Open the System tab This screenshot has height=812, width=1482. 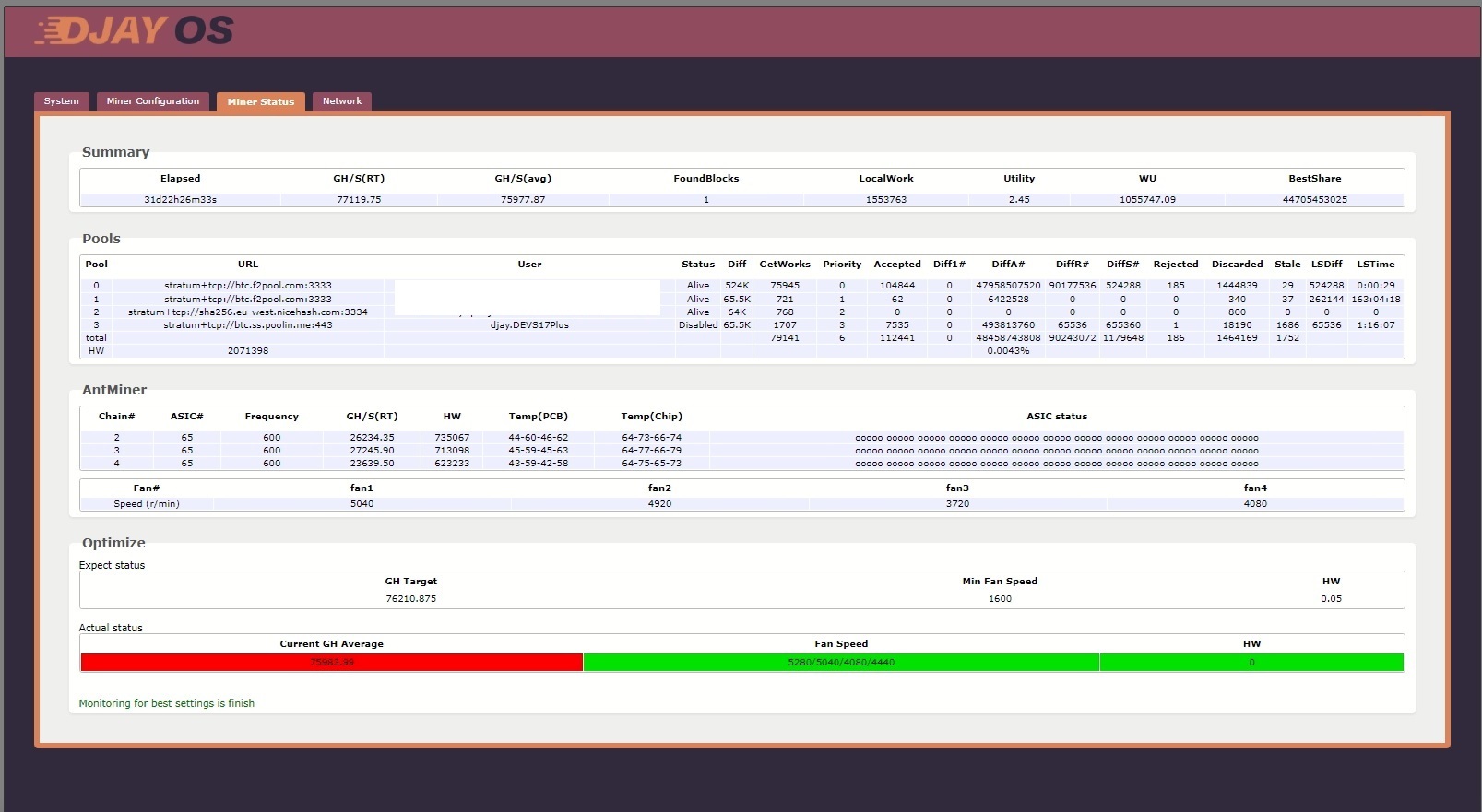coord(62,101)
